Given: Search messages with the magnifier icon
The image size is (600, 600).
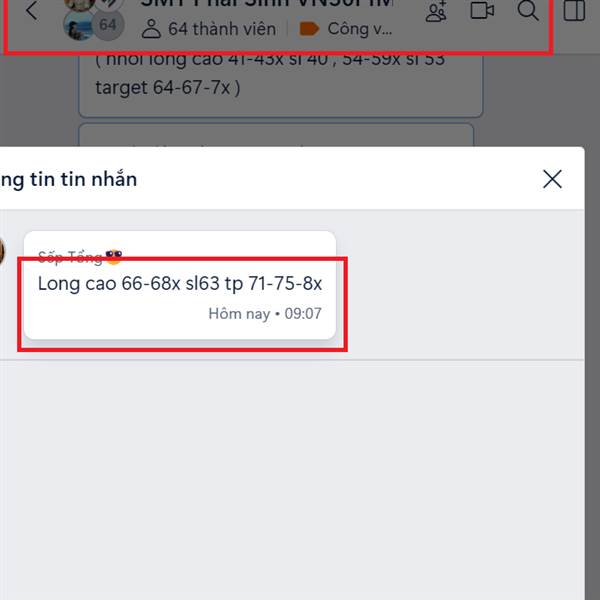Looking at the screenshot, I should point(528,10).
